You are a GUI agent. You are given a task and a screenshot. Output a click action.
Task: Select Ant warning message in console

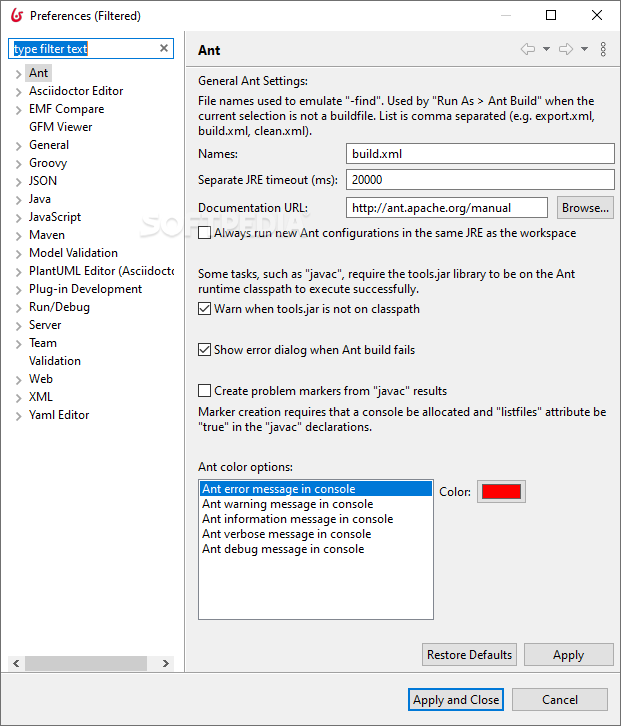(316, 504)
